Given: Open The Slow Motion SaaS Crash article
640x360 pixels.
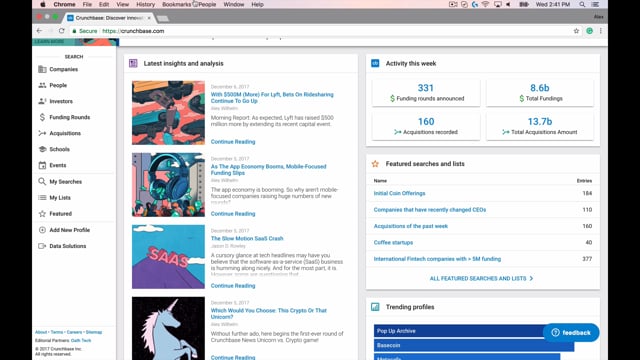Looking at the screenshot, I should click(x=247, y=238).
